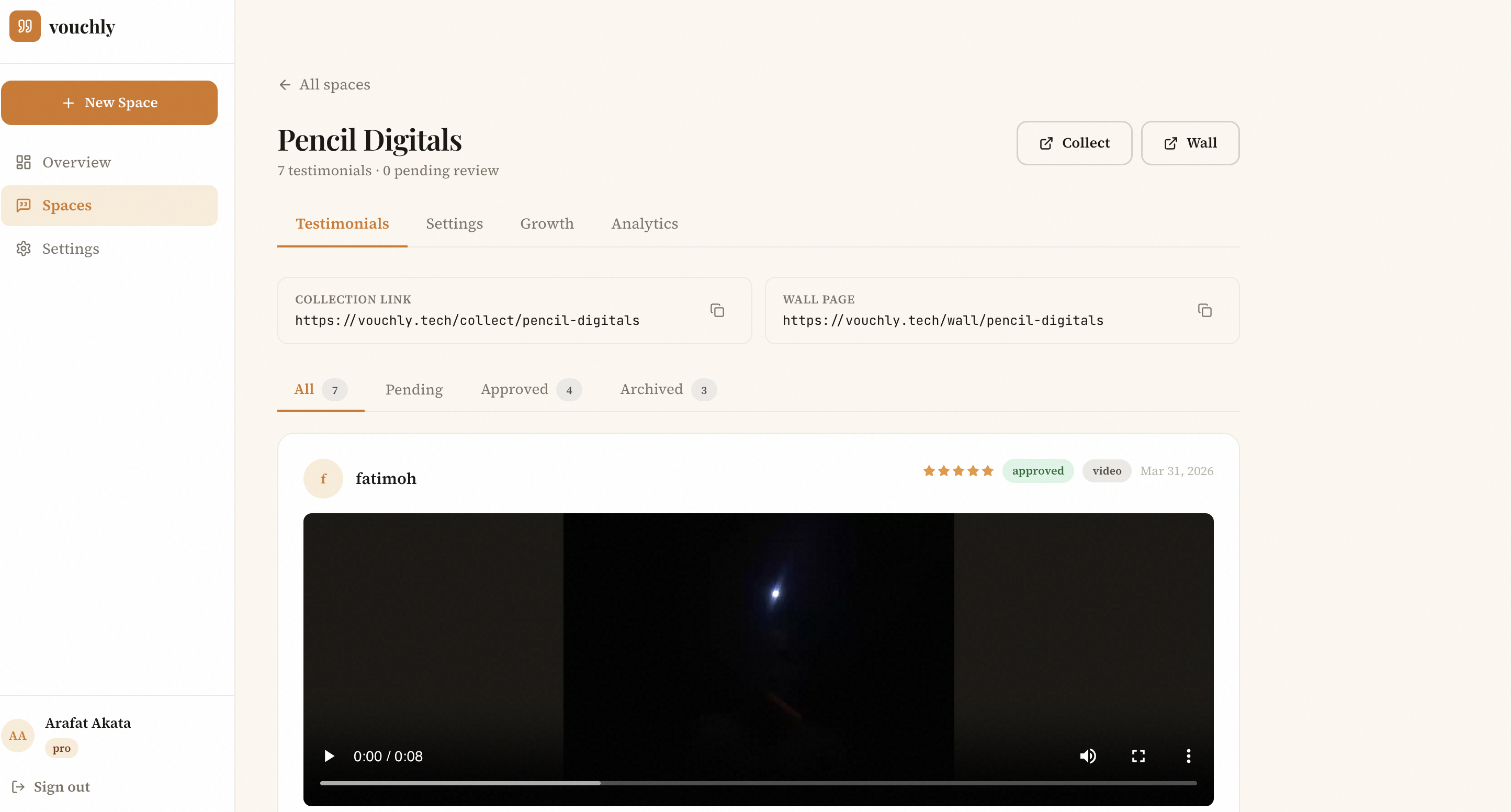Image resolution: width=1511 pixels, height=812 pixels.
Task: Copy the wall page link
Action: 1204,310
